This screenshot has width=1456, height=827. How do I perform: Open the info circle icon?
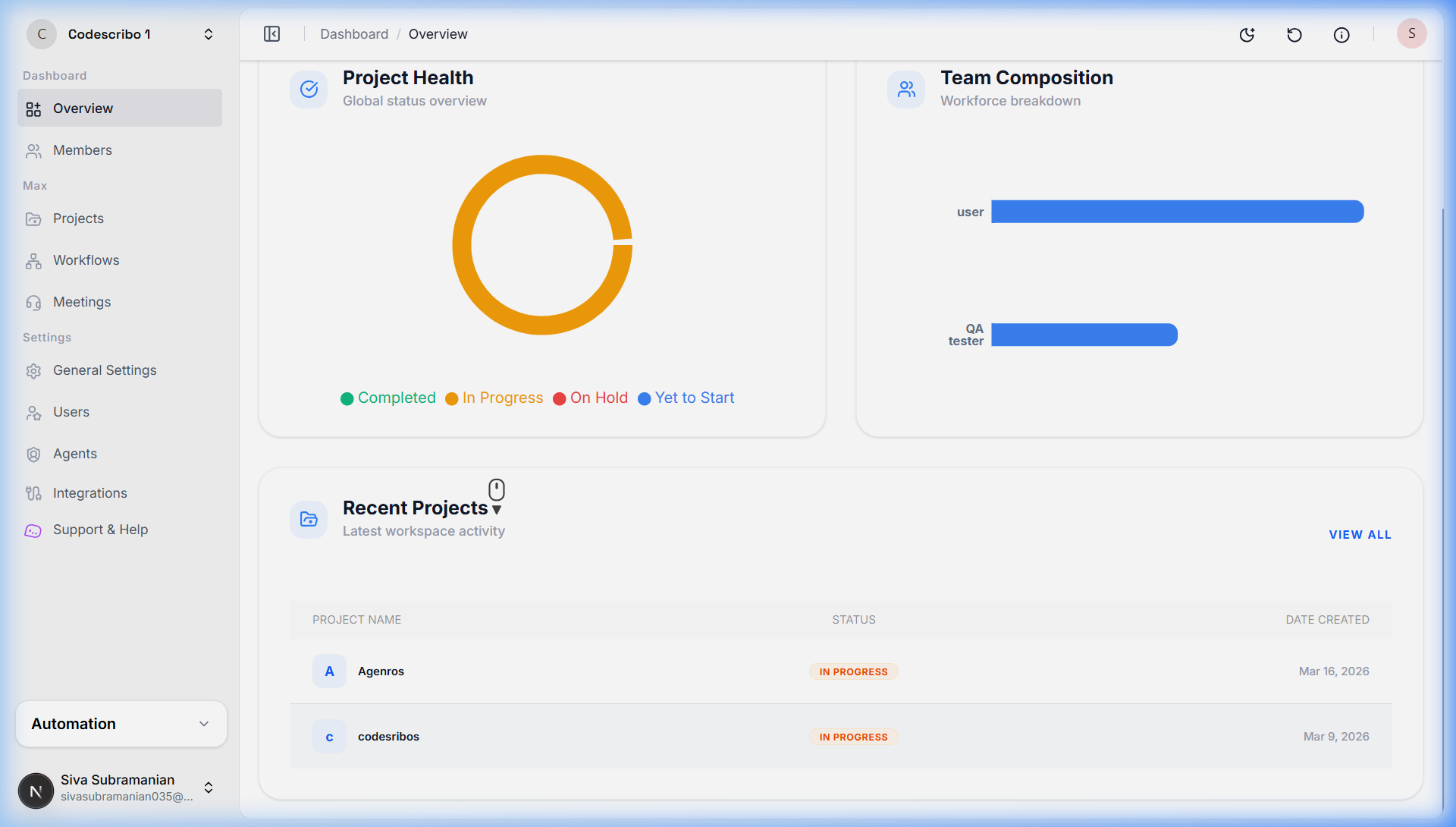coord(1341,35)
